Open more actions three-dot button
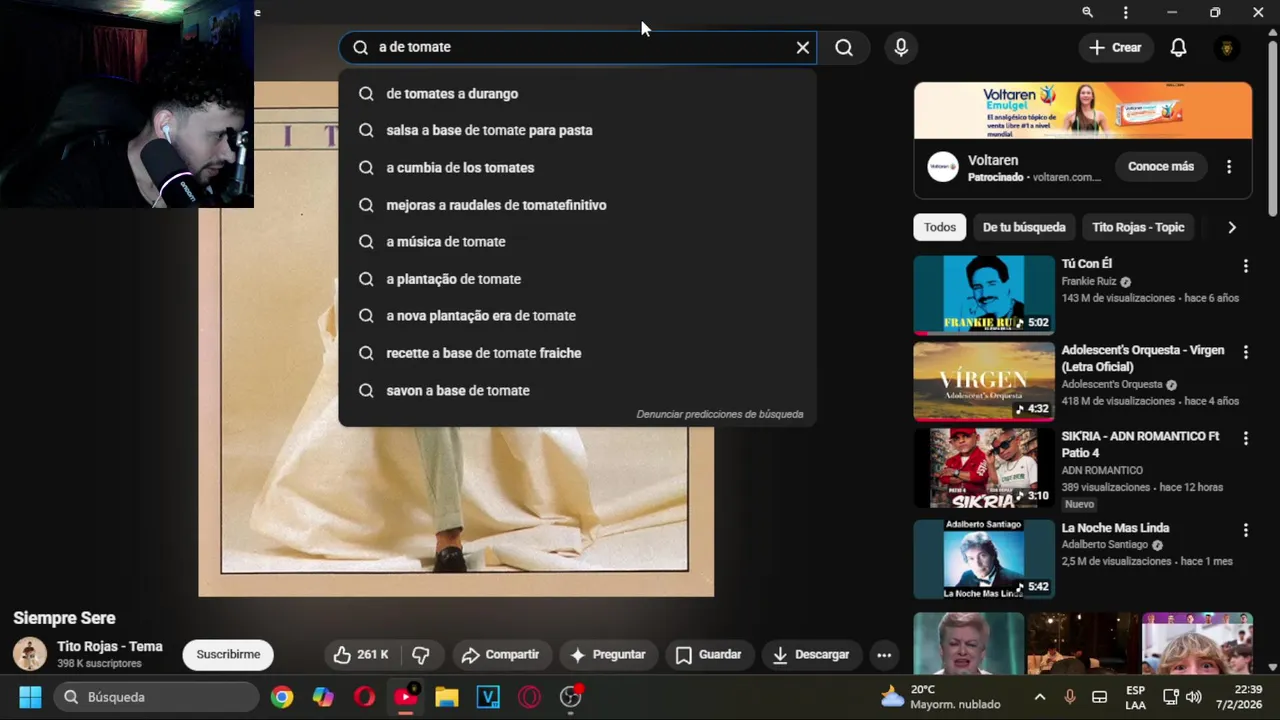 coord(884,655)
